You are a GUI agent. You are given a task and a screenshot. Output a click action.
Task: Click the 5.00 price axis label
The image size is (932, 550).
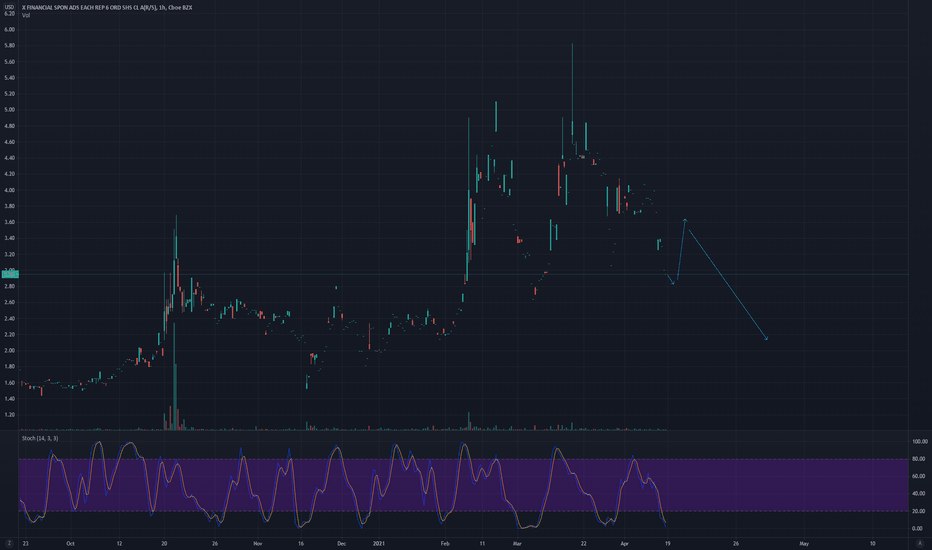point(9,109)
